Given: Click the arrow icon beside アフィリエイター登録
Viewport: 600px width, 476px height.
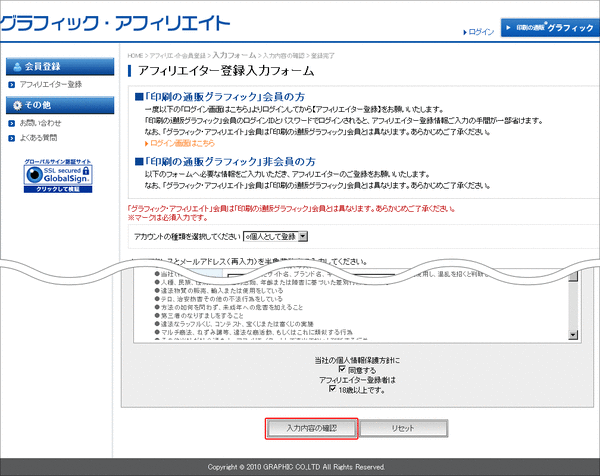Looking at the screenshot, I should [x=11, y=85].
